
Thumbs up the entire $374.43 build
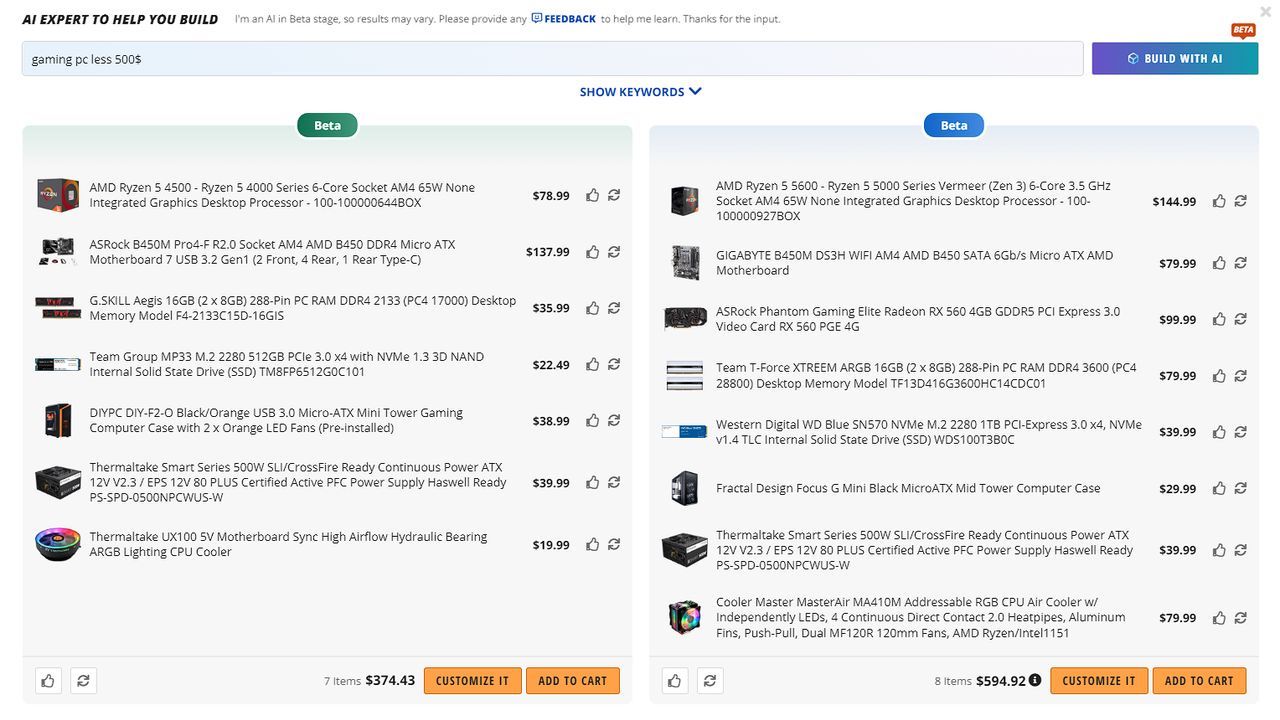pos(48,681)
